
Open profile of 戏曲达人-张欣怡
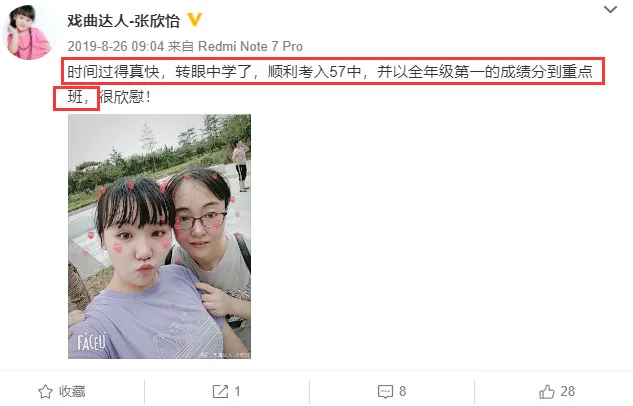click(124, 20)
